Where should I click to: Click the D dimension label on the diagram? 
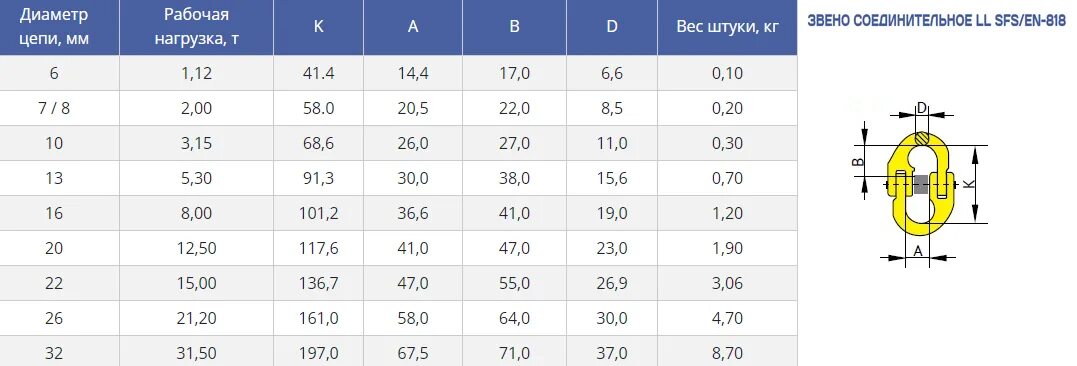point(922,108)
